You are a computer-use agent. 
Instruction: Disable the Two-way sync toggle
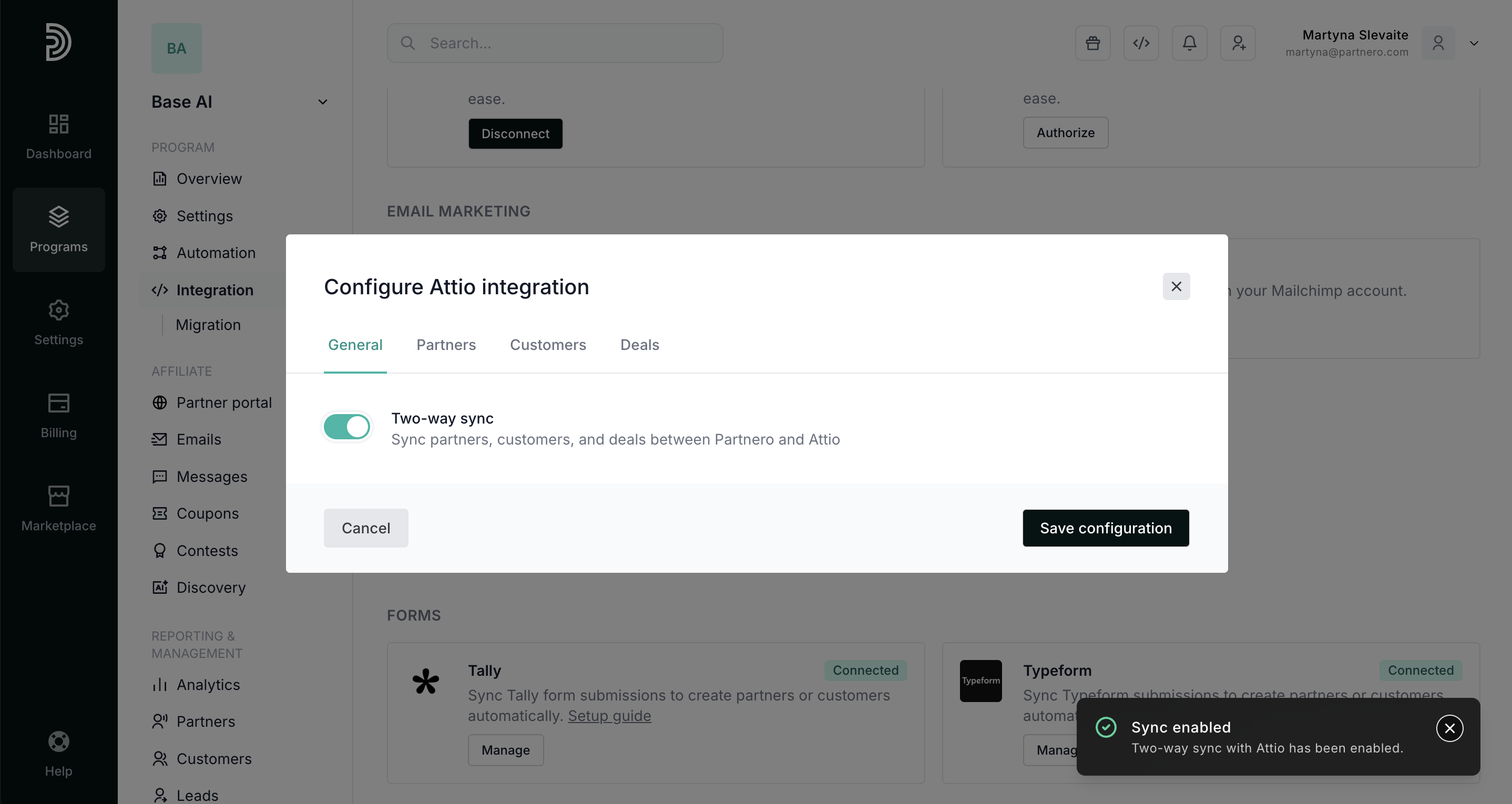click(347, 427)
